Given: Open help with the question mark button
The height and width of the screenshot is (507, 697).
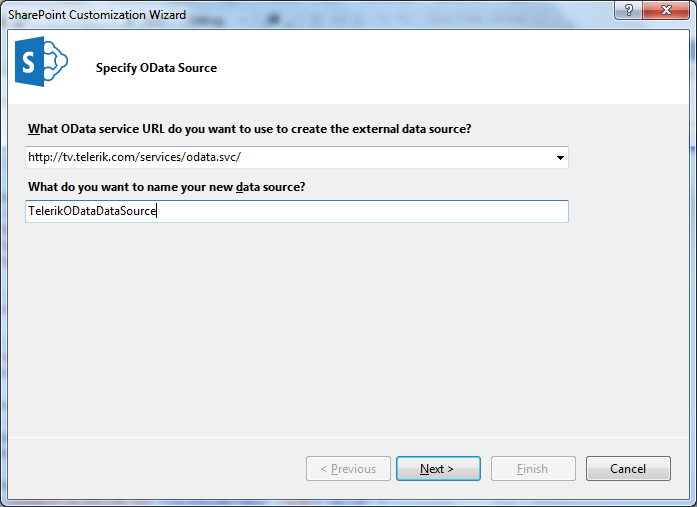Looking at the screenshot, I should pyautogui.click(x=629, y=10).
